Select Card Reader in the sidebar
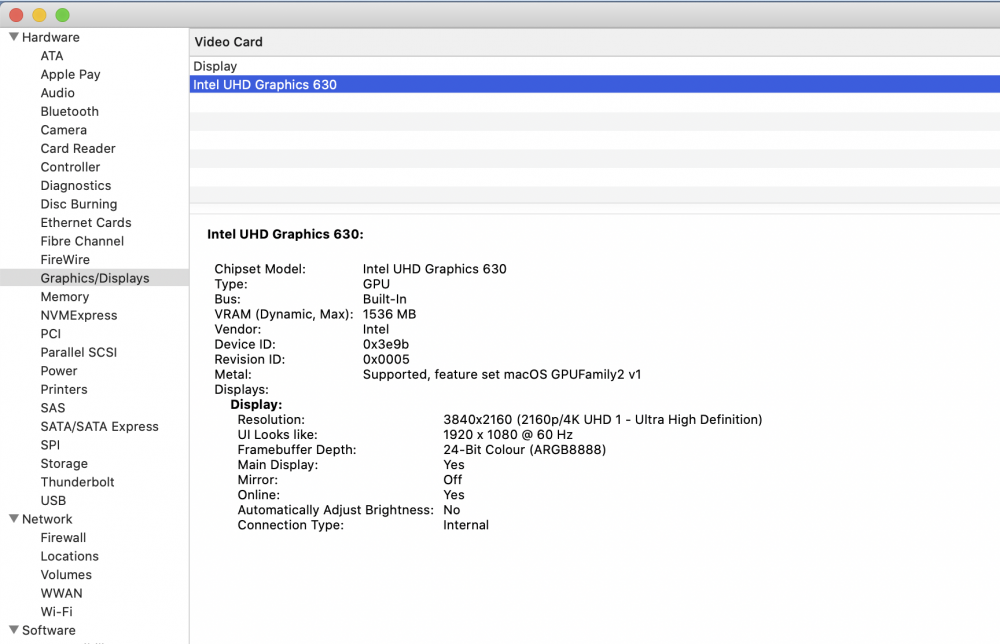This screenshot has height=644, width=1000. [78, 149]
